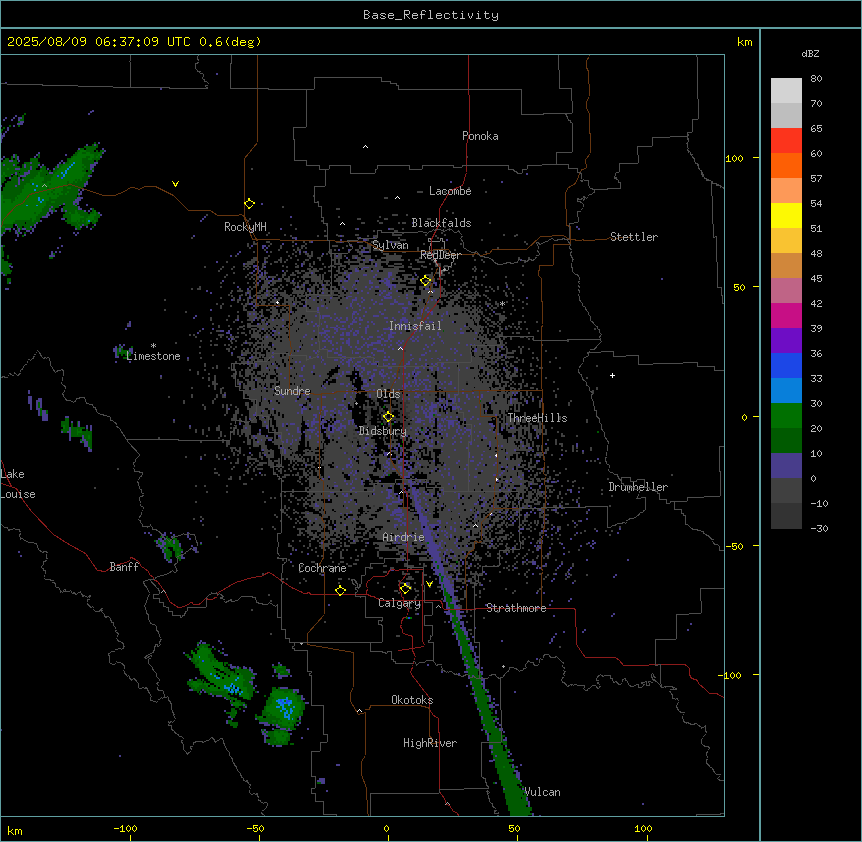862x842 pixels.
Task: Click the Innisfail city label
Action: [x=415, y=326]
